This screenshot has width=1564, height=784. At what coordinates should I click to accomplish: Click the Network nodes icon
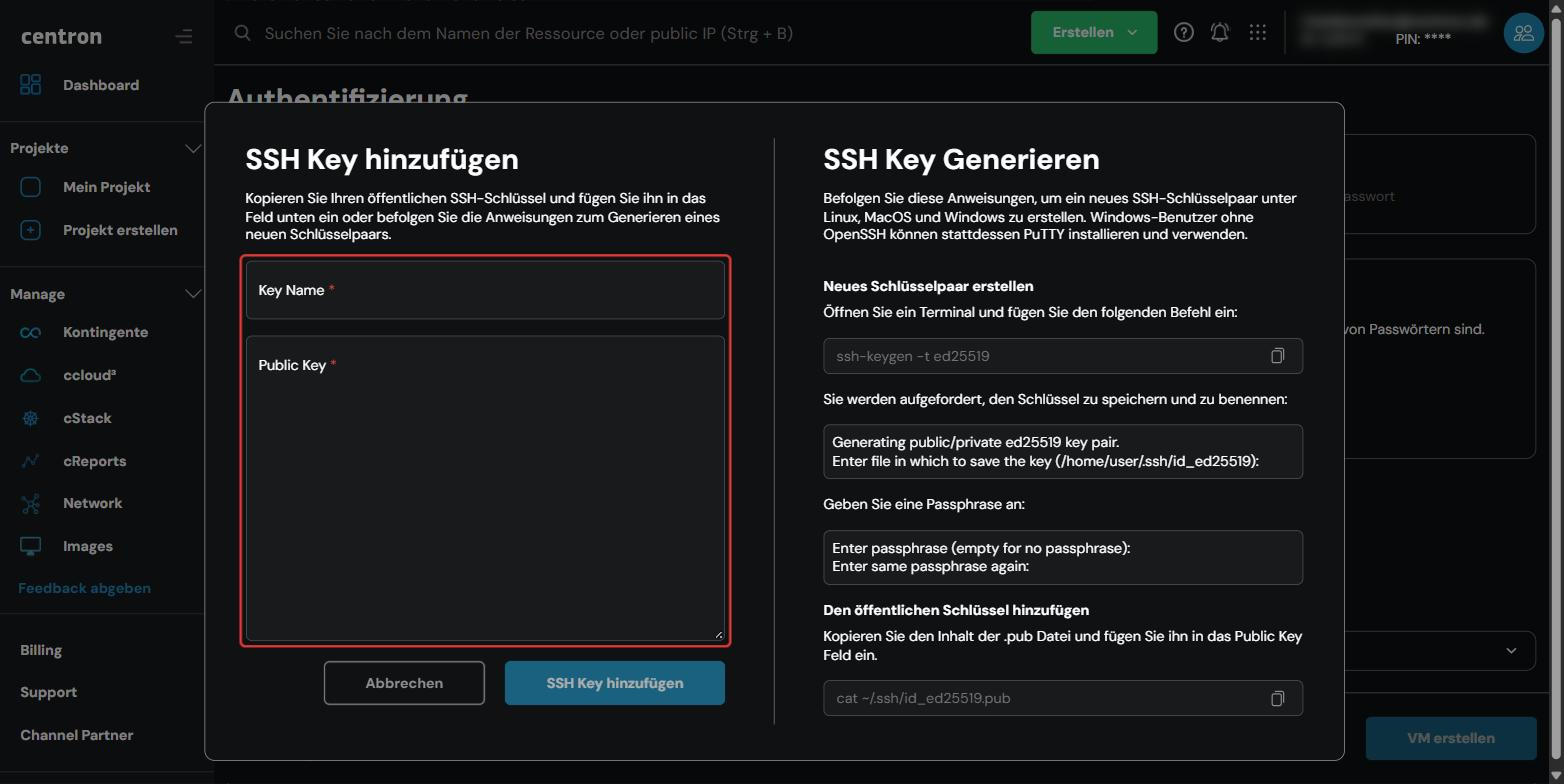pos(31,503)
